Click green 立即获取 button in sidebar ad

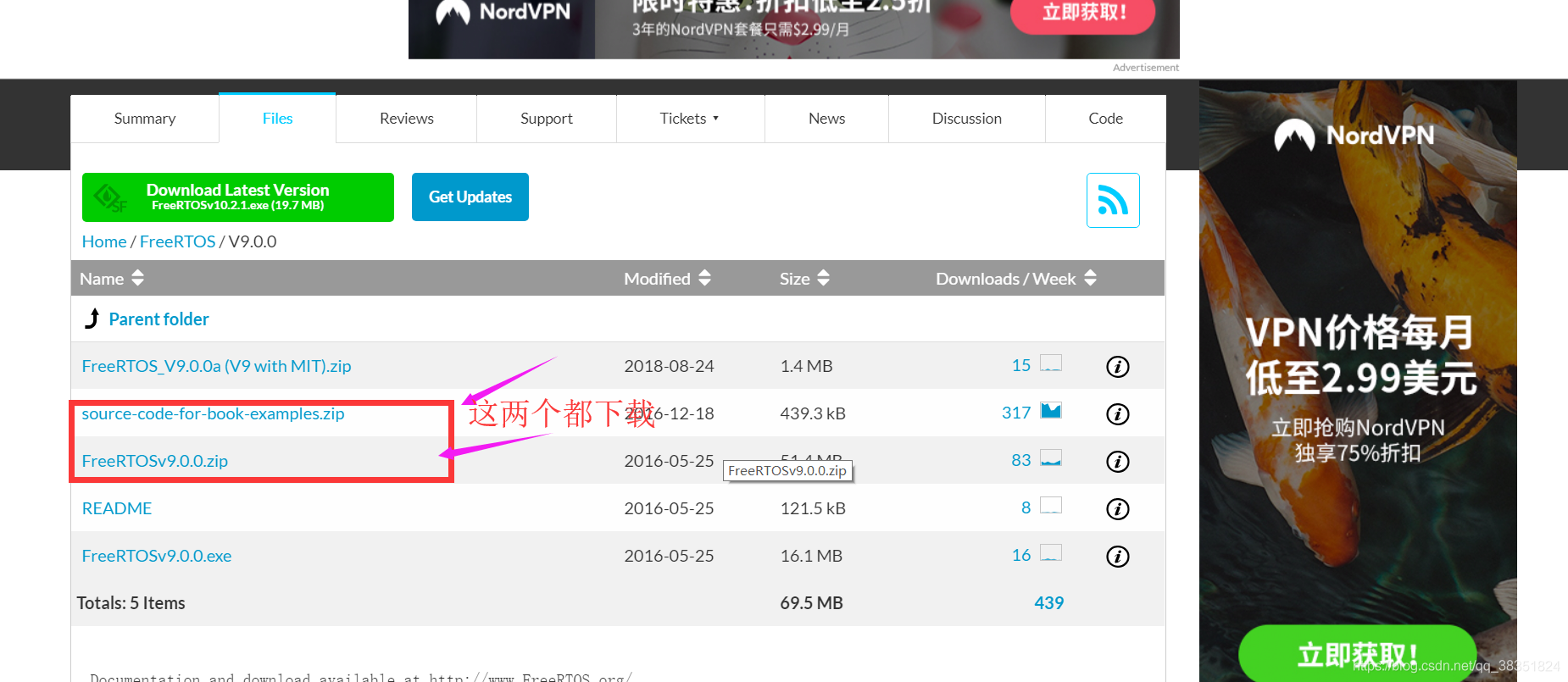coord(1357,654)
